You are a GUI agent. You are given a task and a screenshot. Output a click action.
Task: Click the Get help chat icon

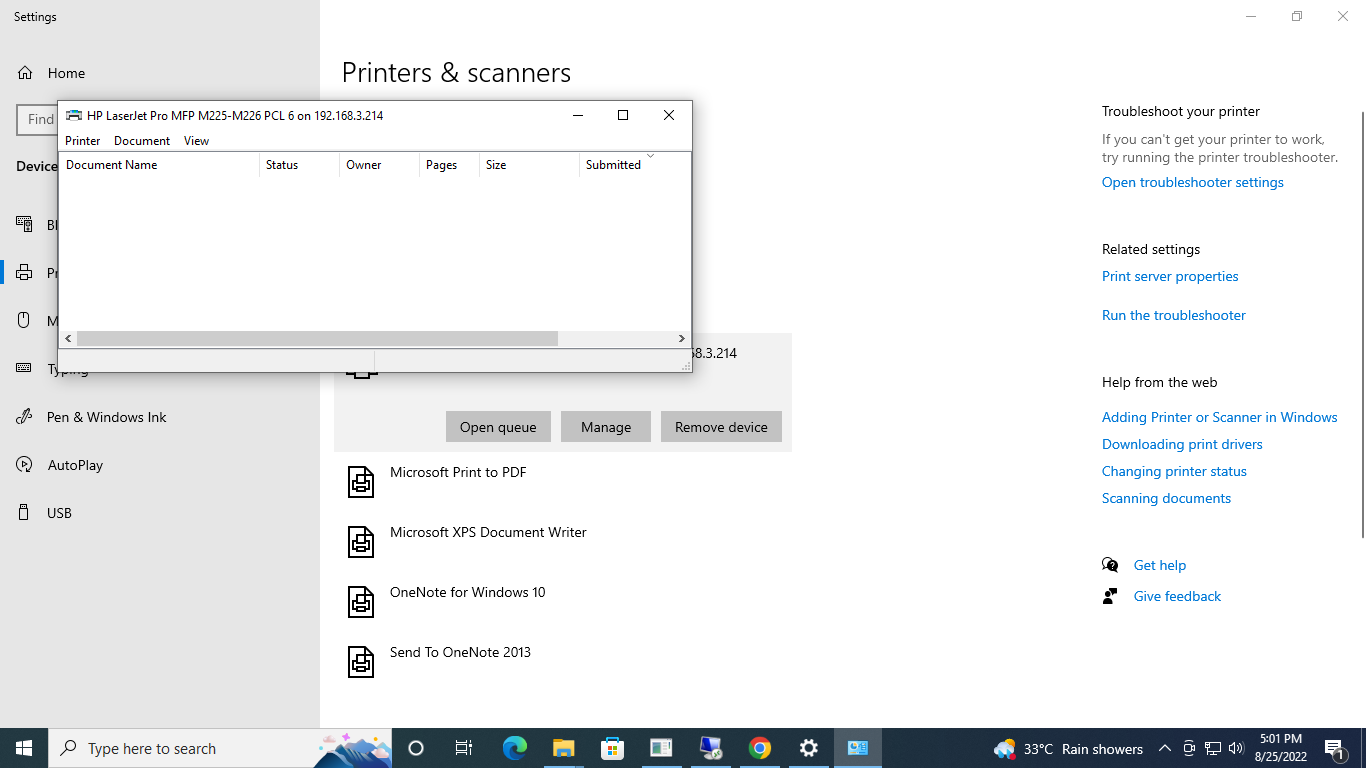[1110, 565]
